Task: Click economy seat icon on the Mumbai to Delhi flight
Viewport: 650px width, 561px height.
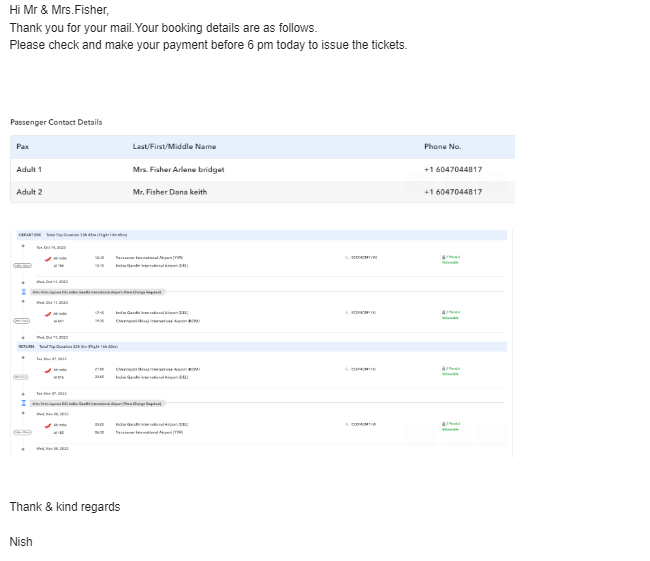Action: (347, 369)
